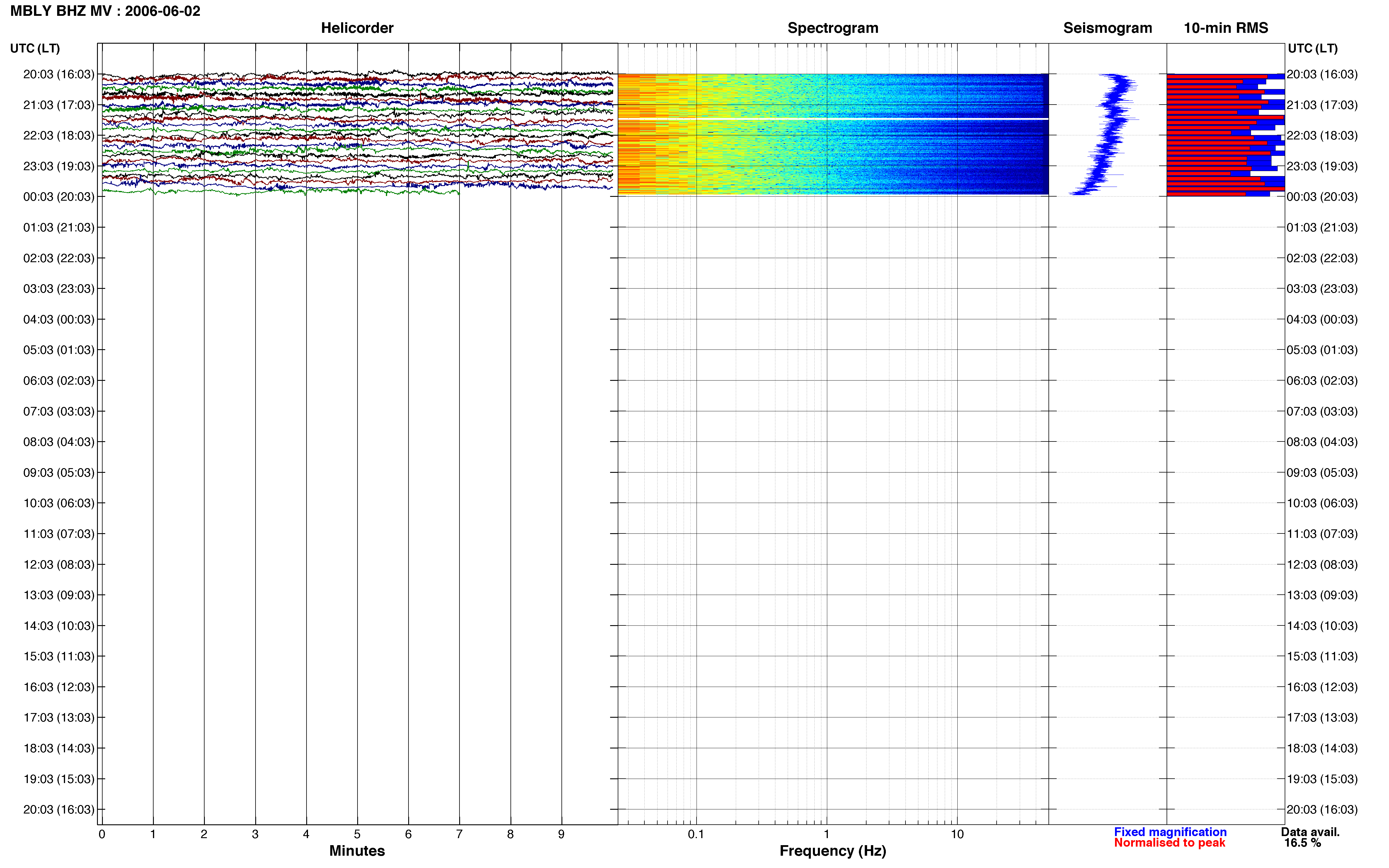The height and width of the screenshot is (868, 1389).
Task: Click minute tick '2' on Helicorder axis
Action: [204, 834]
